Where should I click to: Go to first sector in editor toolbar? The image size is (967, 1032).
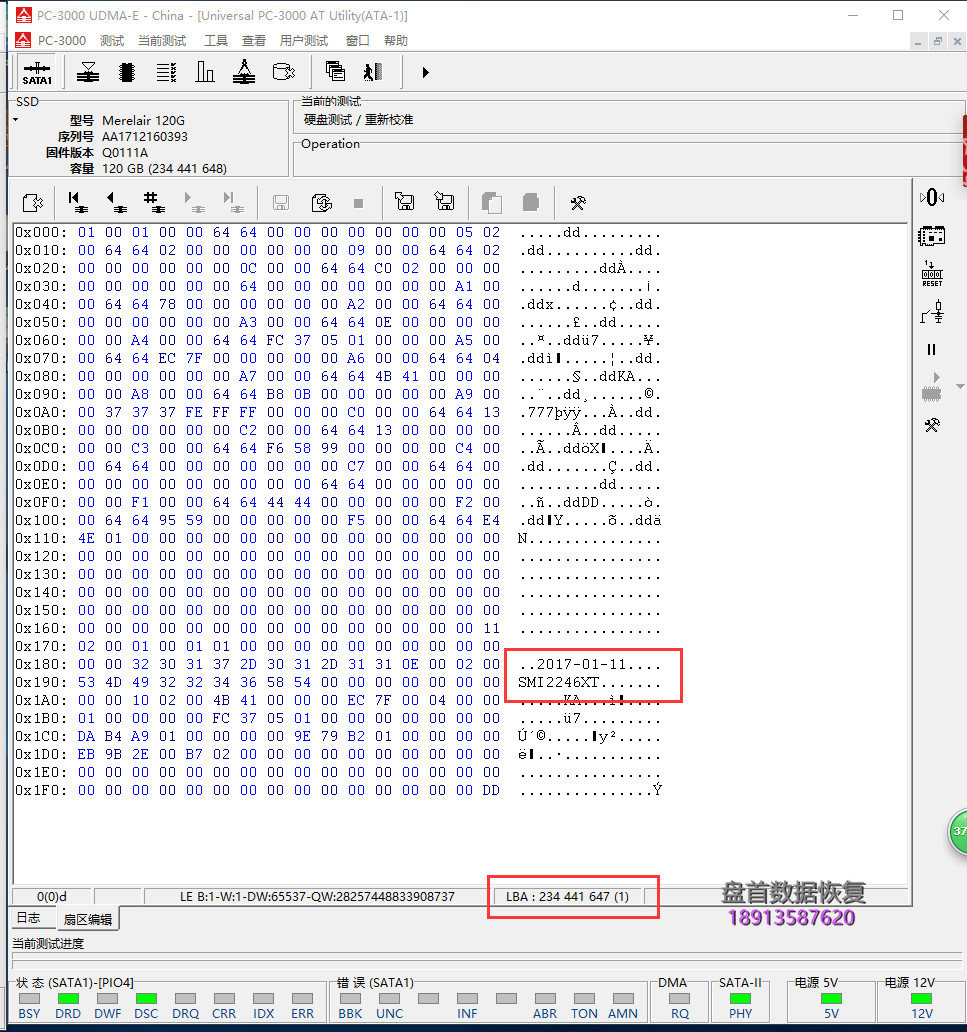(77, 202)
